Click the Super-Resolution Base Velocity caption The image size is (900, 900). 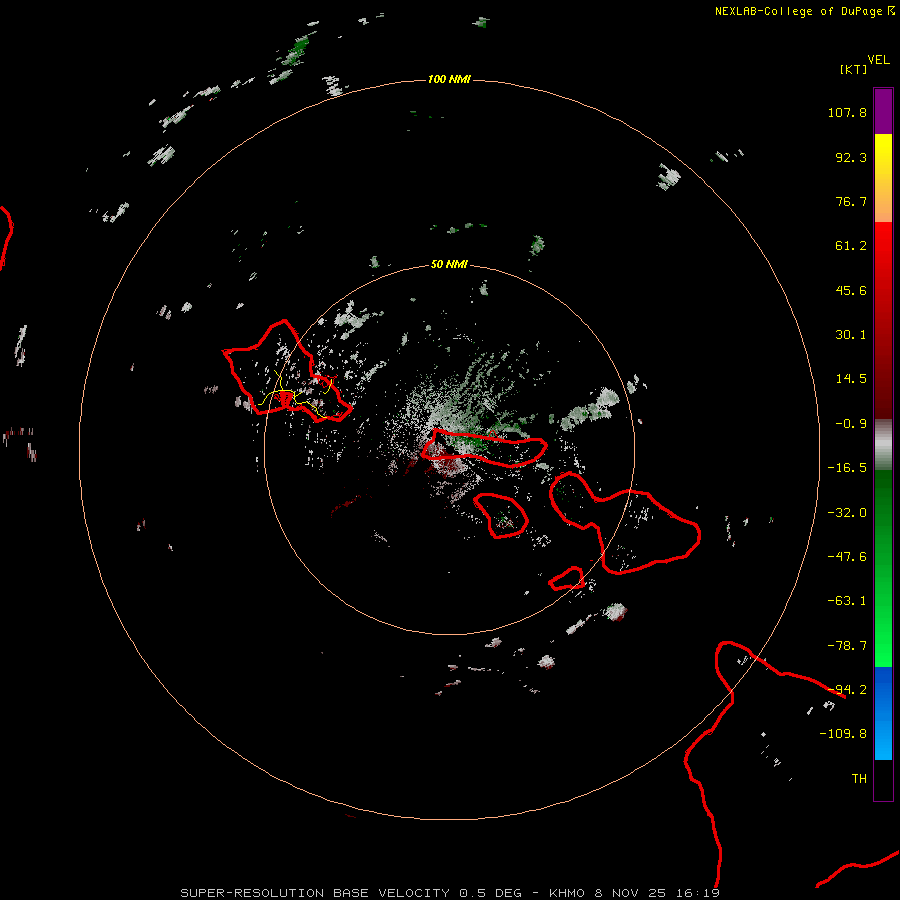coord(449,893)
